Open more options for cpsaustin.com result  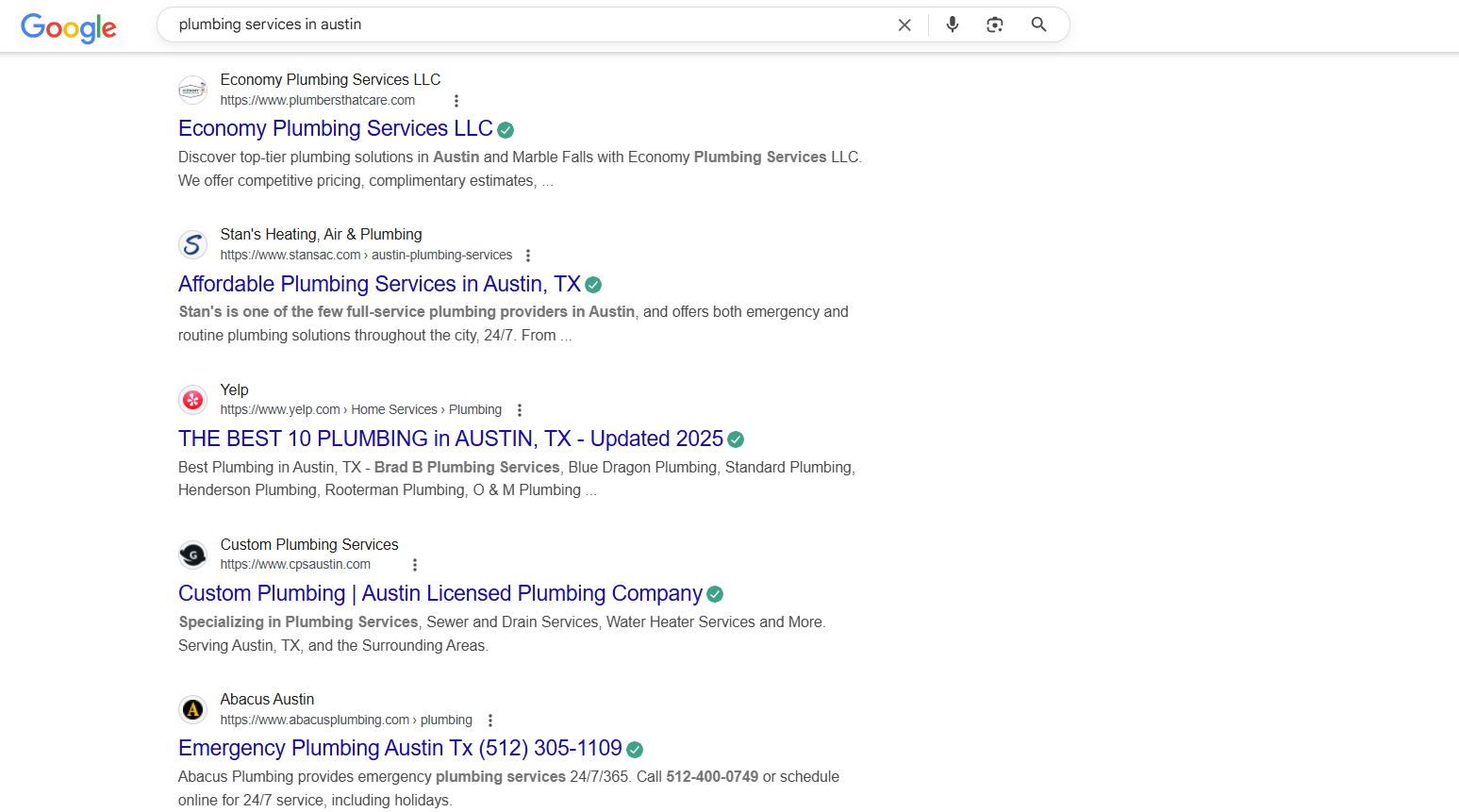click(415, 565)
